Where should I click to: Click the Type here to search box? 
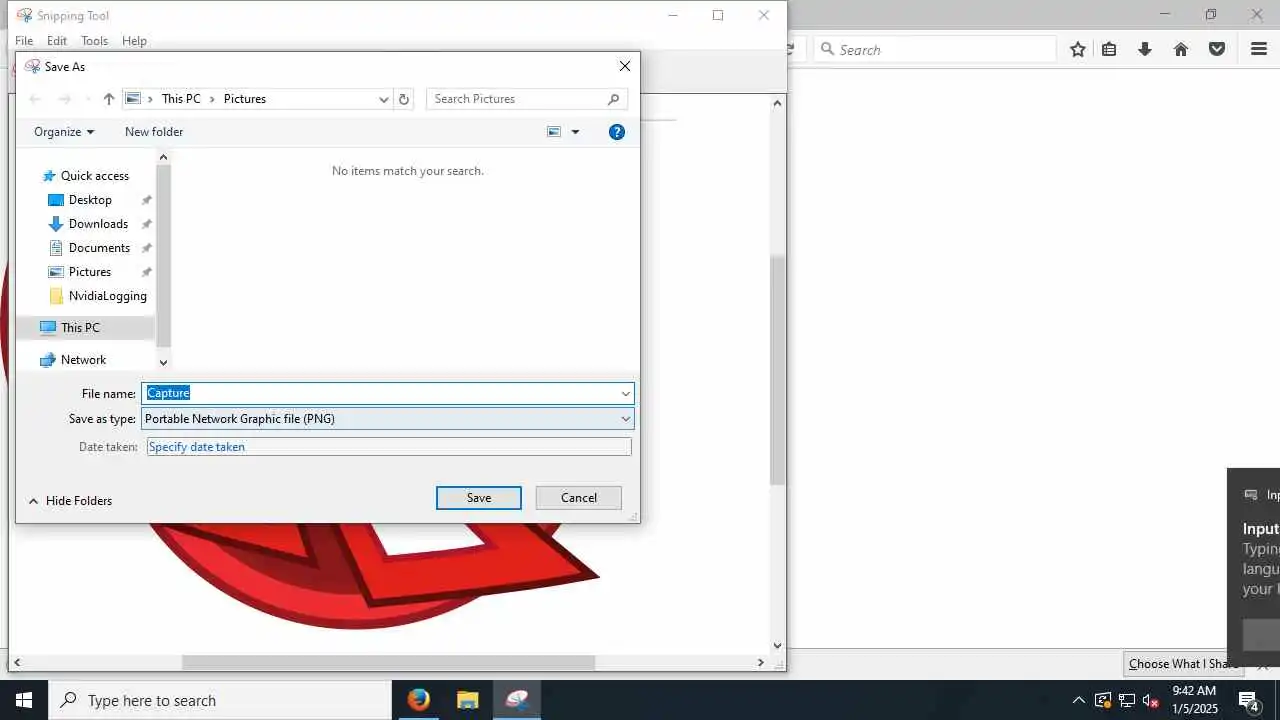coord(220,700)
